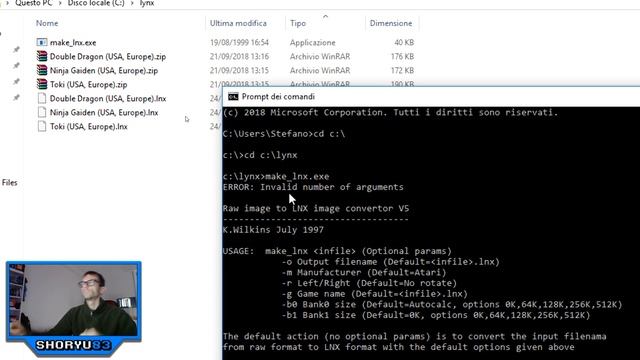This screenshot has height=360, width=640.
Task: Select Ninja Gaiden .lnx file icon
Action: [x=42, y=112]
